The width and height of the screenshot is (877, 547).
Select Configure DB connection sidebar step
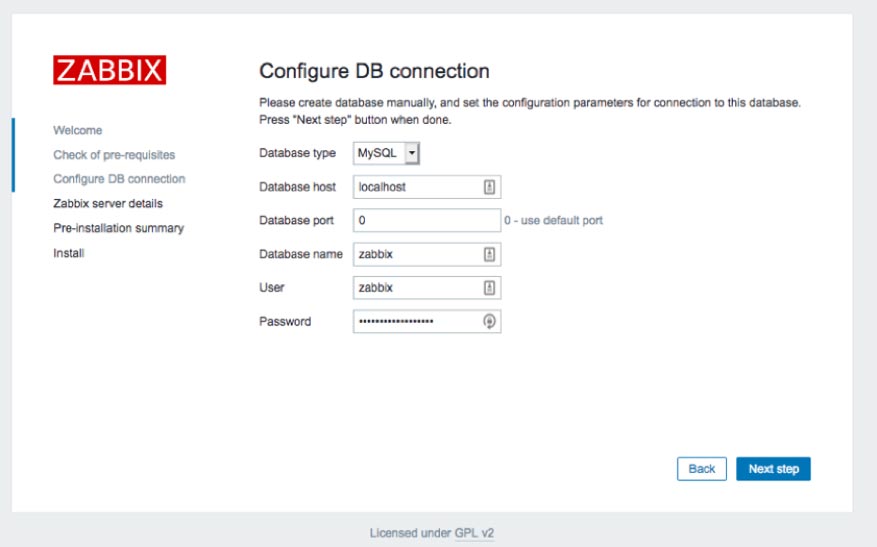pos(119,179)
